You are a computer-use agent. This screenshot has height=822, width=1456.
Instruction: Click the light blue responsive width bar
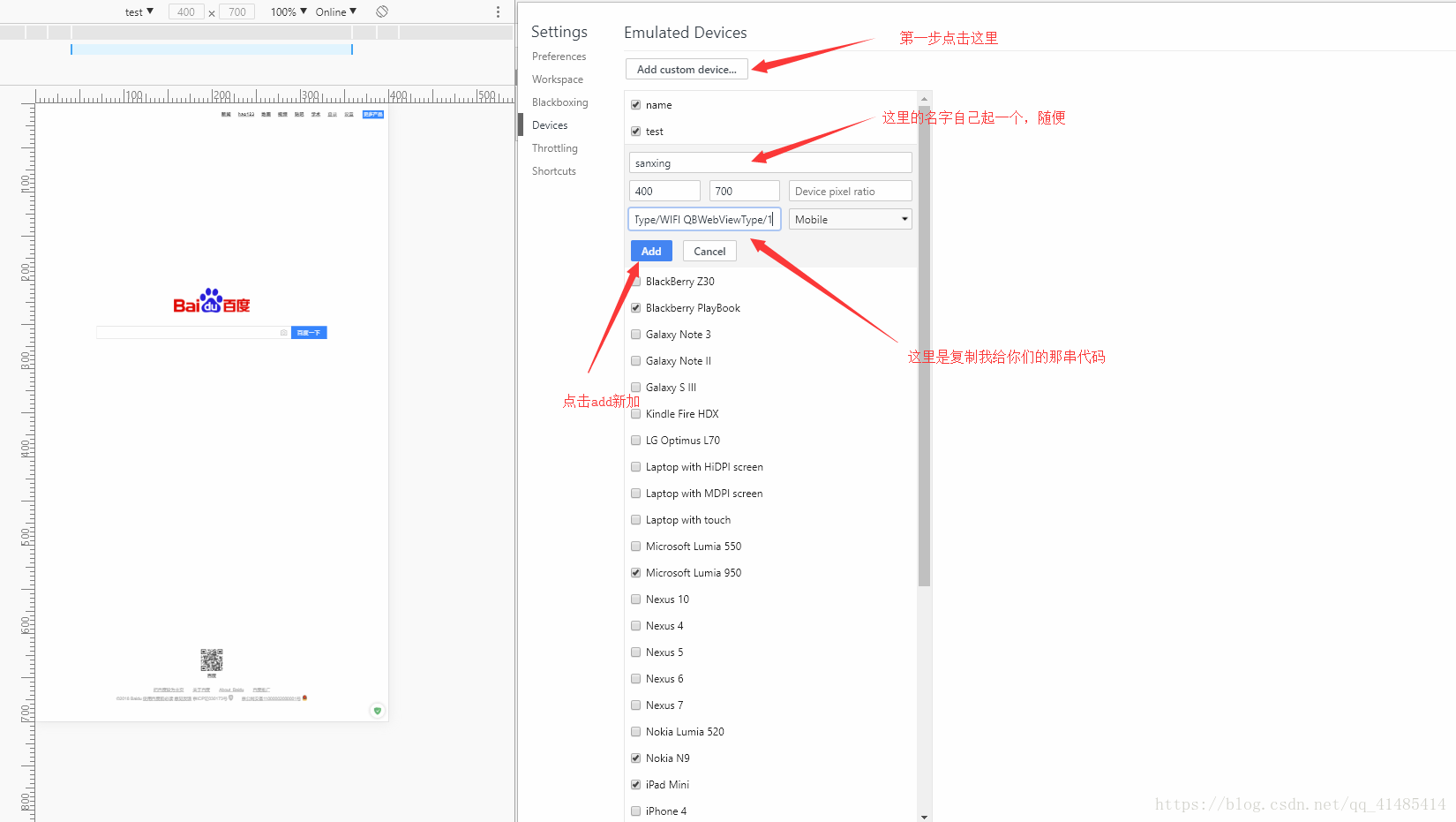click(212, 49)
